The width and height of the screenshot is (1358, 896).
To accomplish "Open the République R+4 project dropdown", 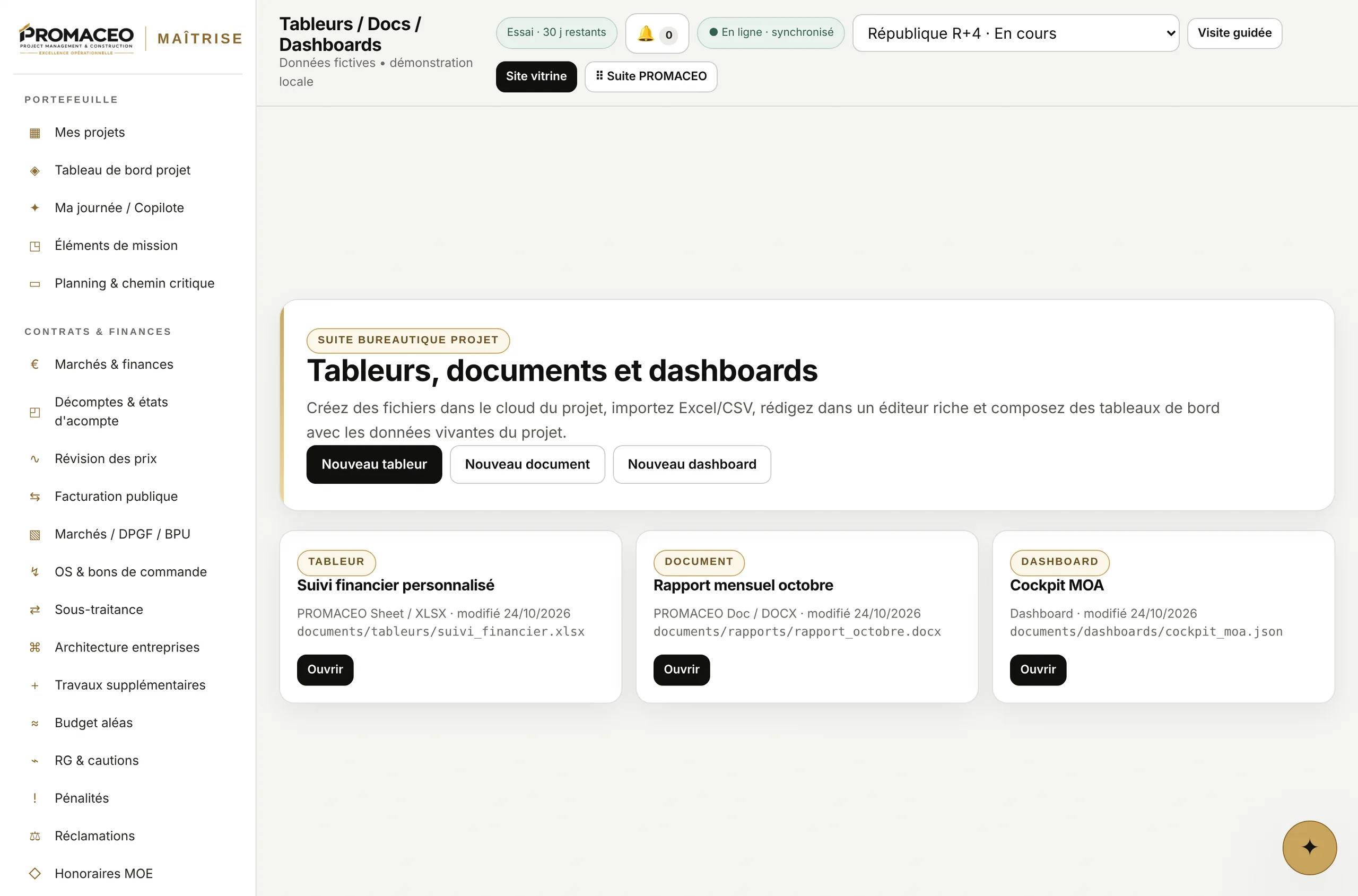I will (x=1016, y=33).
